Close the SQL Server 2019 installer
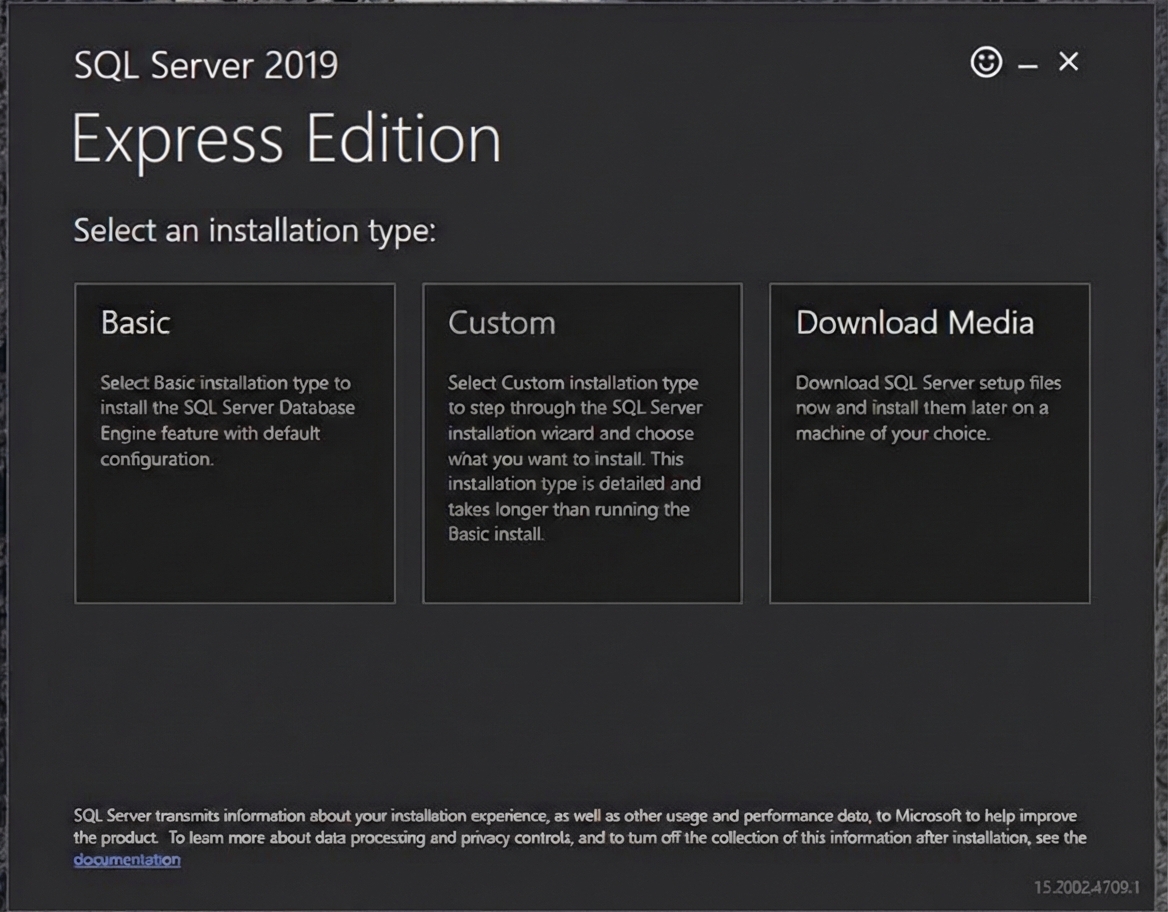Screen dimensions: 1168x912 (1068, 62)
